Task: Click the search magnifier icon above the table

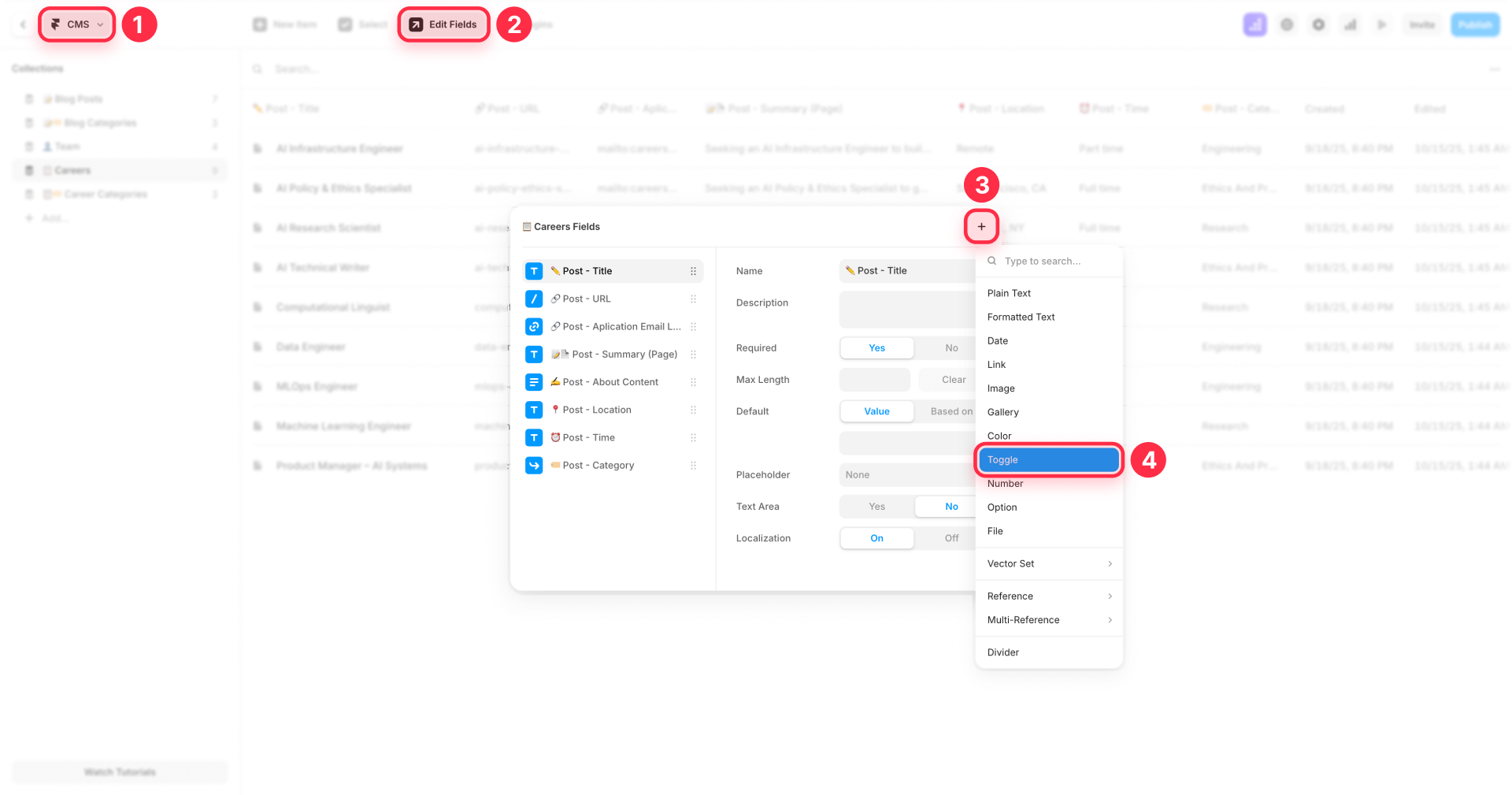Action: pyautogui.click(x=258, y=69)
